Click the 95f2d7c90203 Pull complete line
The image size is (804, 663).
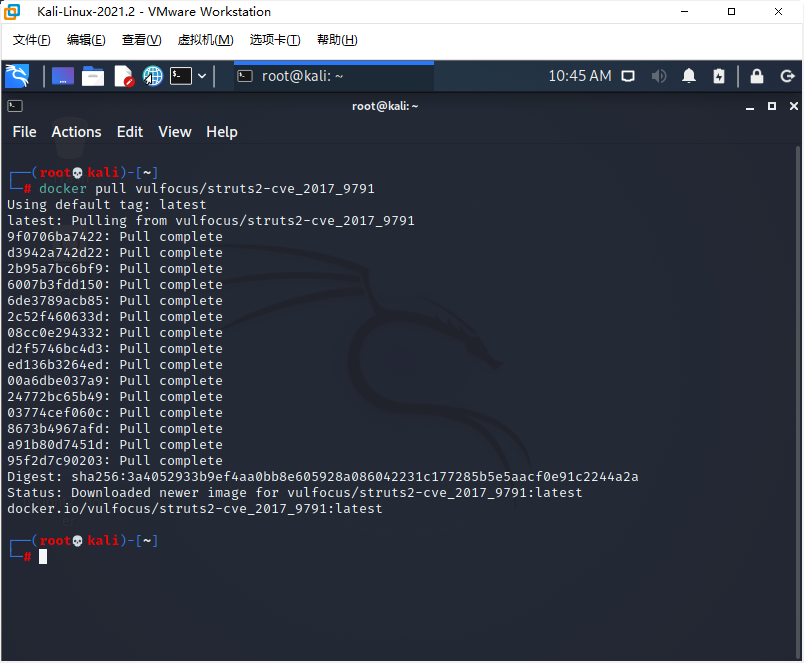point(115,460)
